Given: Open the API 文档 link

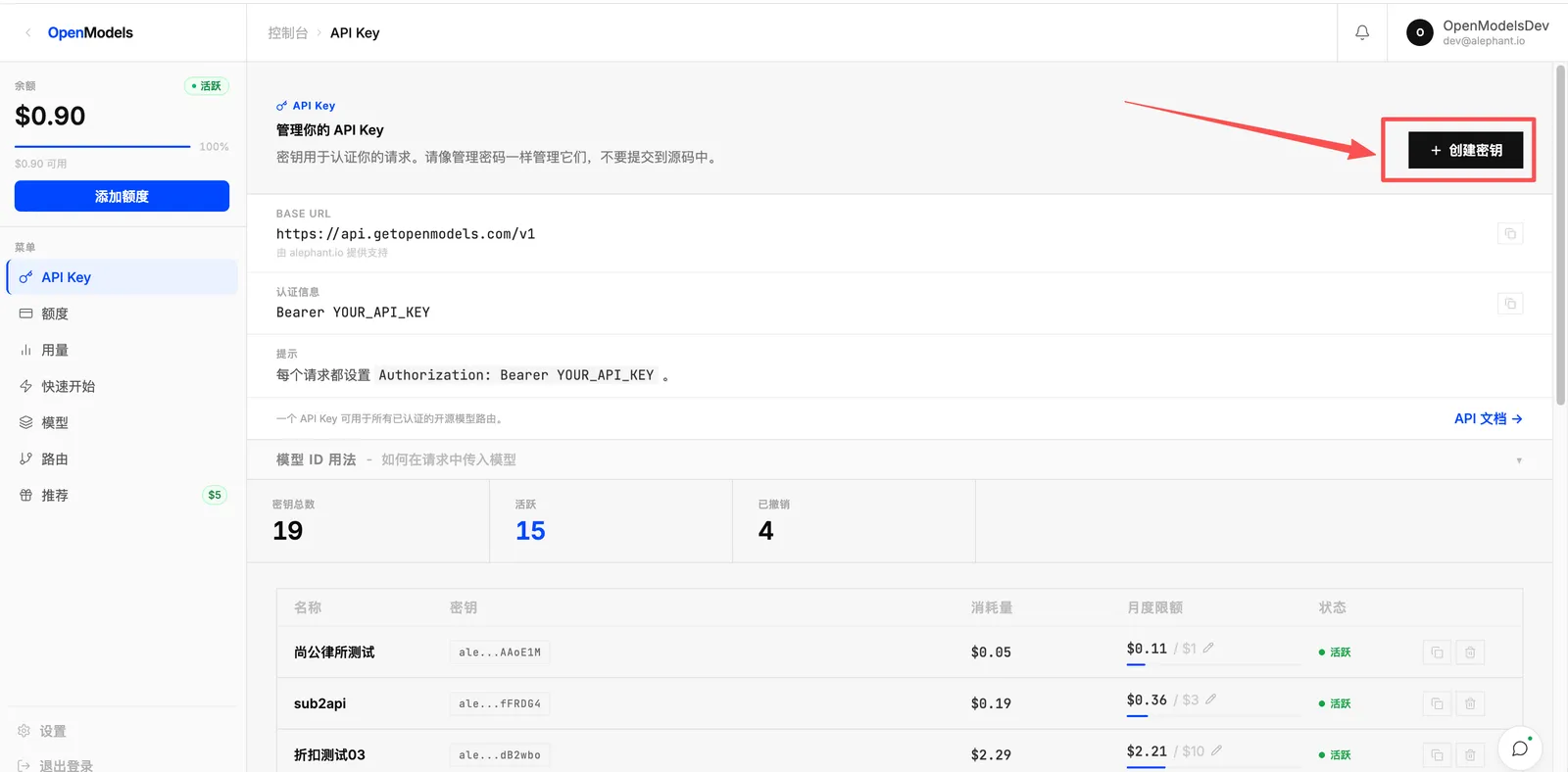Looking at the screenshot, I should (1488, 418).
